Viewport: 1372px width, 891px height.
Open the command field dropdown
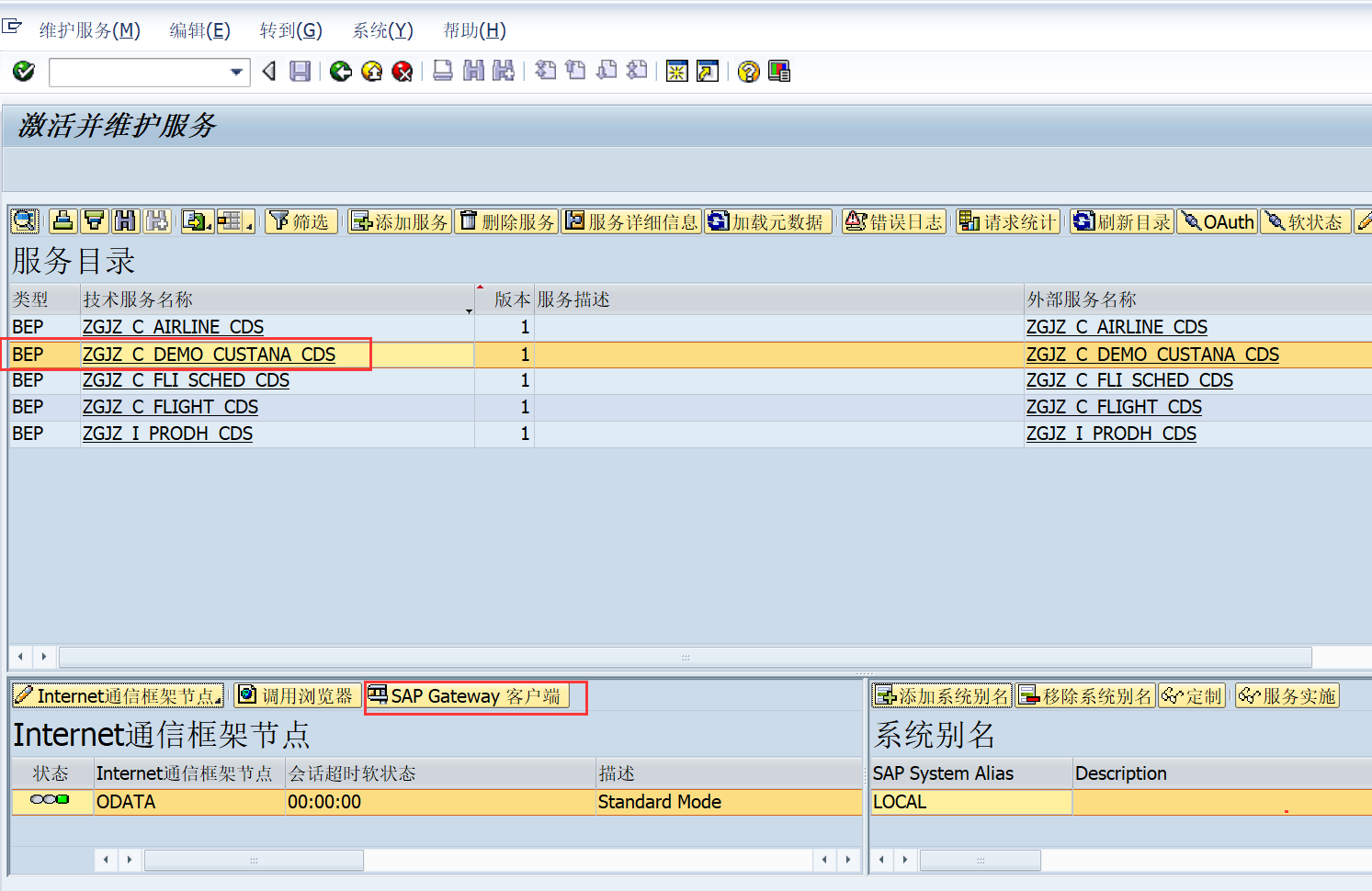[235, 72]
